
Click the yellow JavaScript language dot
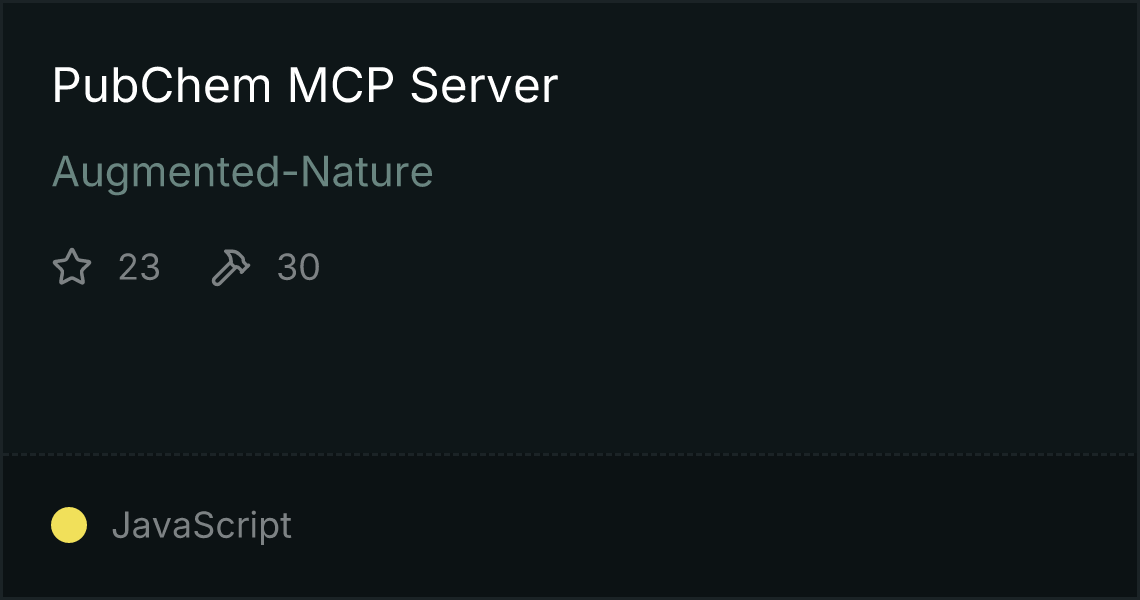69,525
